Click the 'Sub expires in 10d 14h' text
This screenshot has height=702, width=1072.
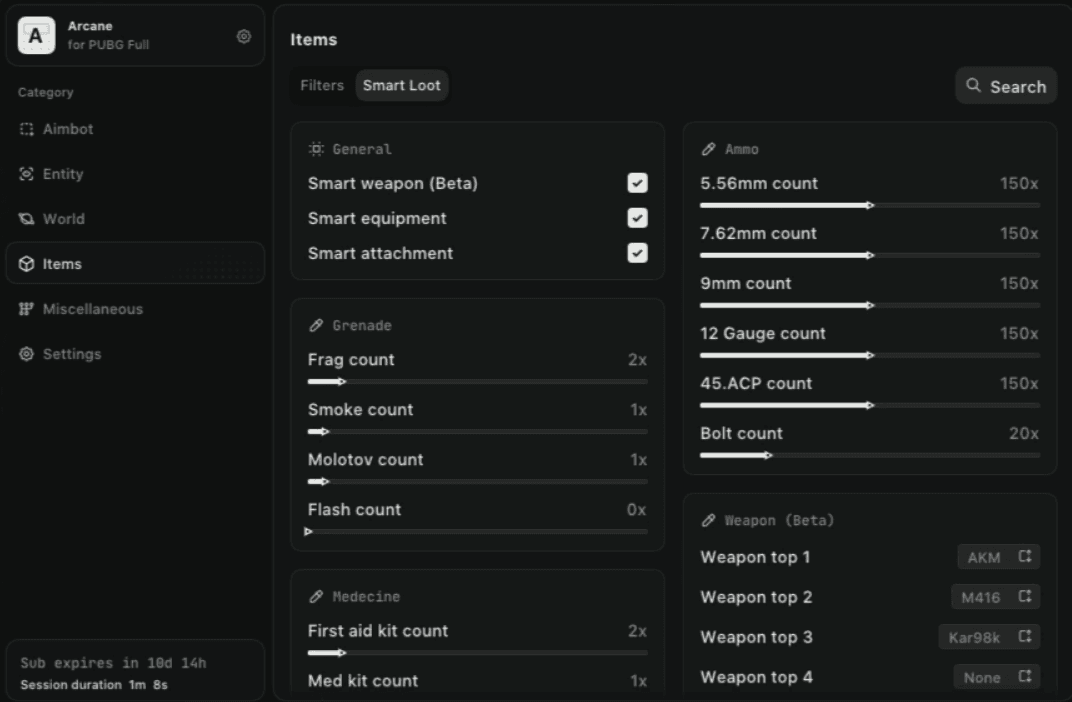[x=113, y=663]
